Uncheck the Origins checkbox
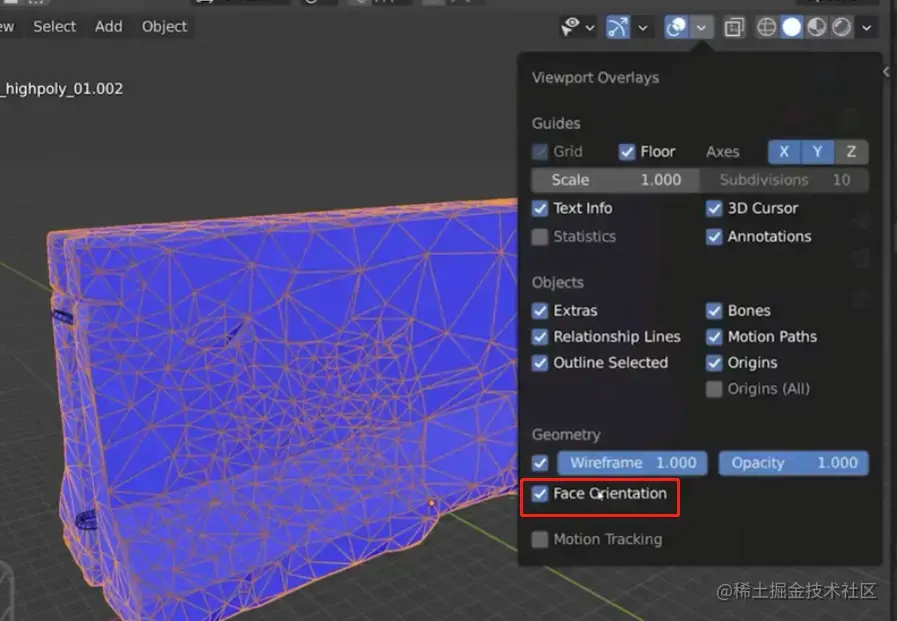The image size is (897, 621). 714,363
